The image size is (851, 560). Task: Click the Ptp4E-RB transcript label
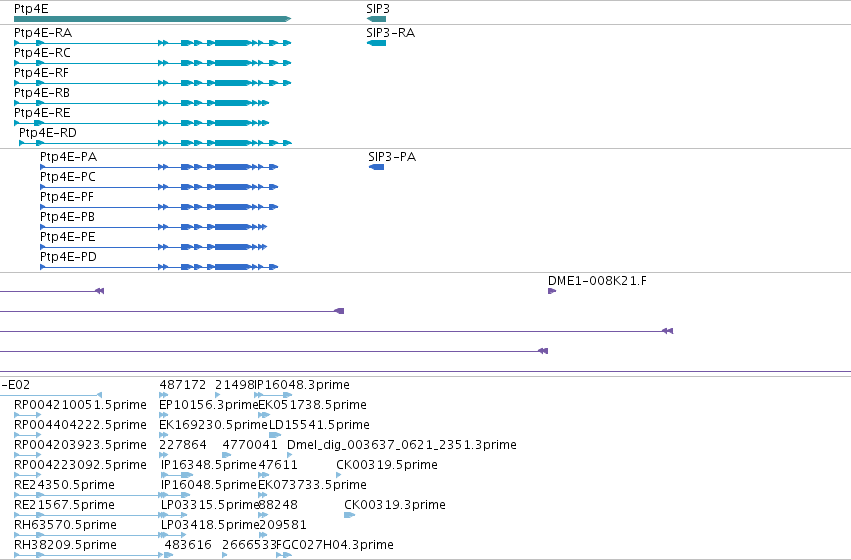point(42,93)
